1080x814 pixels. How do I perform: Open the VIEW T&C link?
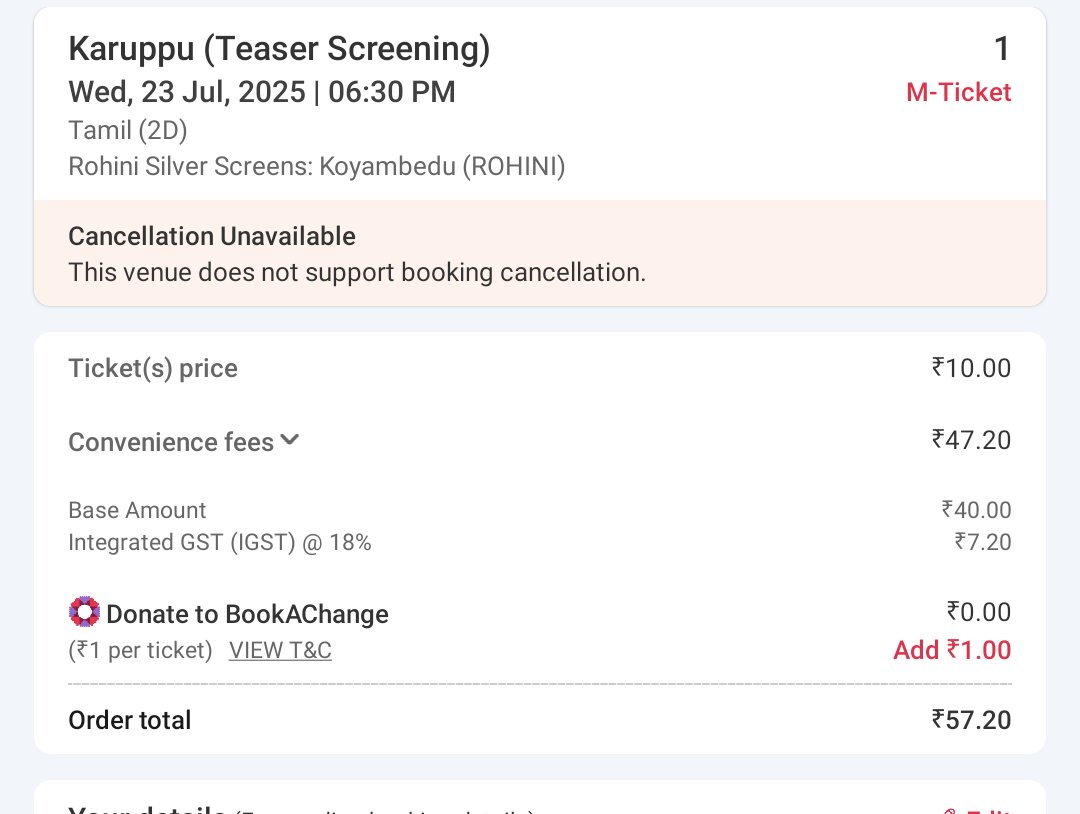coord(280,650)
